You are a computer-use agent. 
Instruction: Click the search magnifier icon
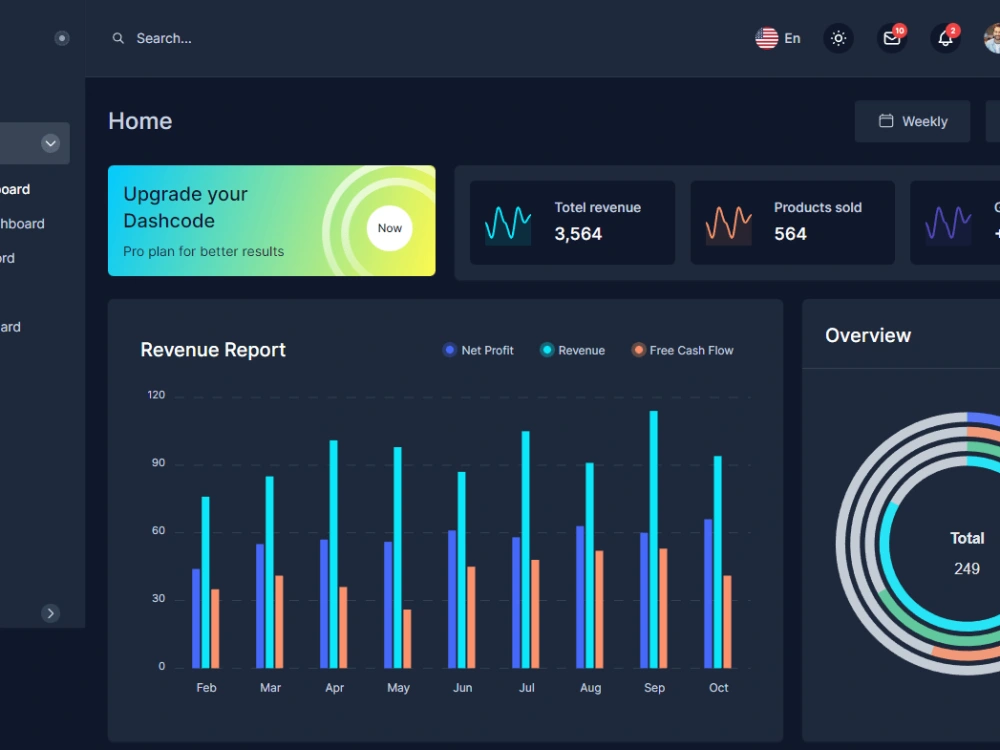pos(118,38)
